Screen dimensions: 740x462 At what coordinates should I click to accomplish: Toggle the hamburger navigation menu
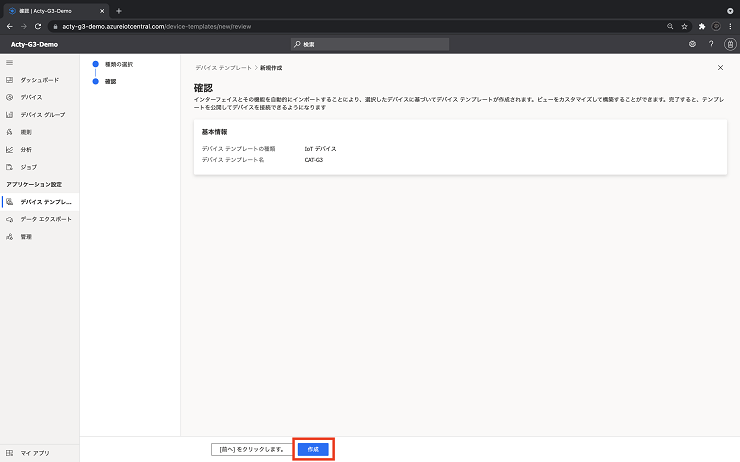9,62
